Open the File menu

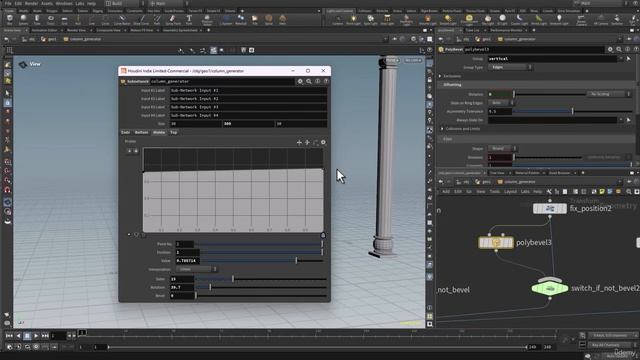click(8, 3)
